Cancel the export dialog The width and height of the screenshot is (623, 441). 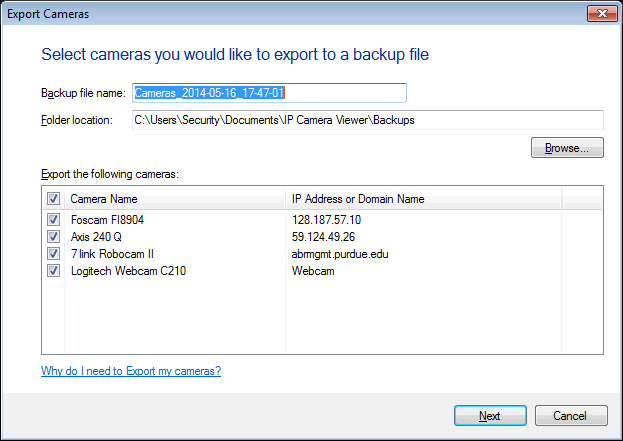tap(571, 415)
